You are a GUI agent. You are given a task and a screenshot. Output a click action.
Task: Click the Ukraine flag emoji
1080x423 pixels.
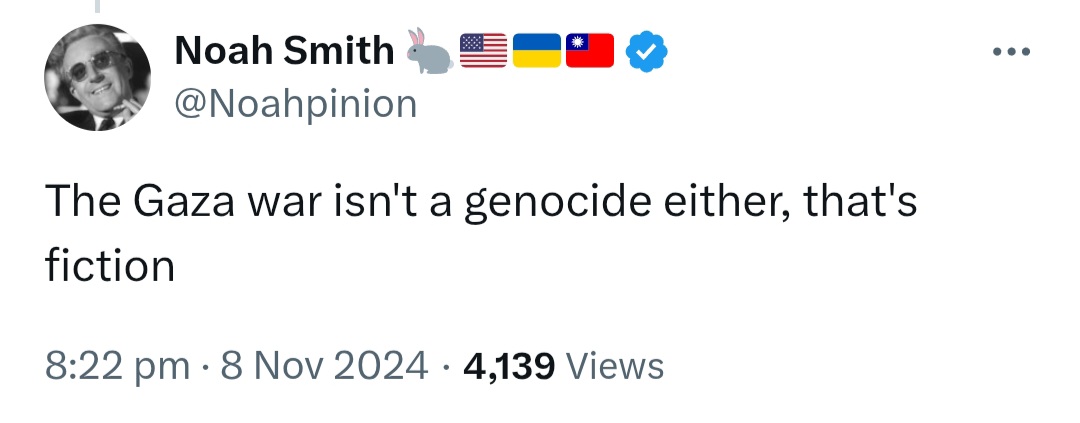537,50
